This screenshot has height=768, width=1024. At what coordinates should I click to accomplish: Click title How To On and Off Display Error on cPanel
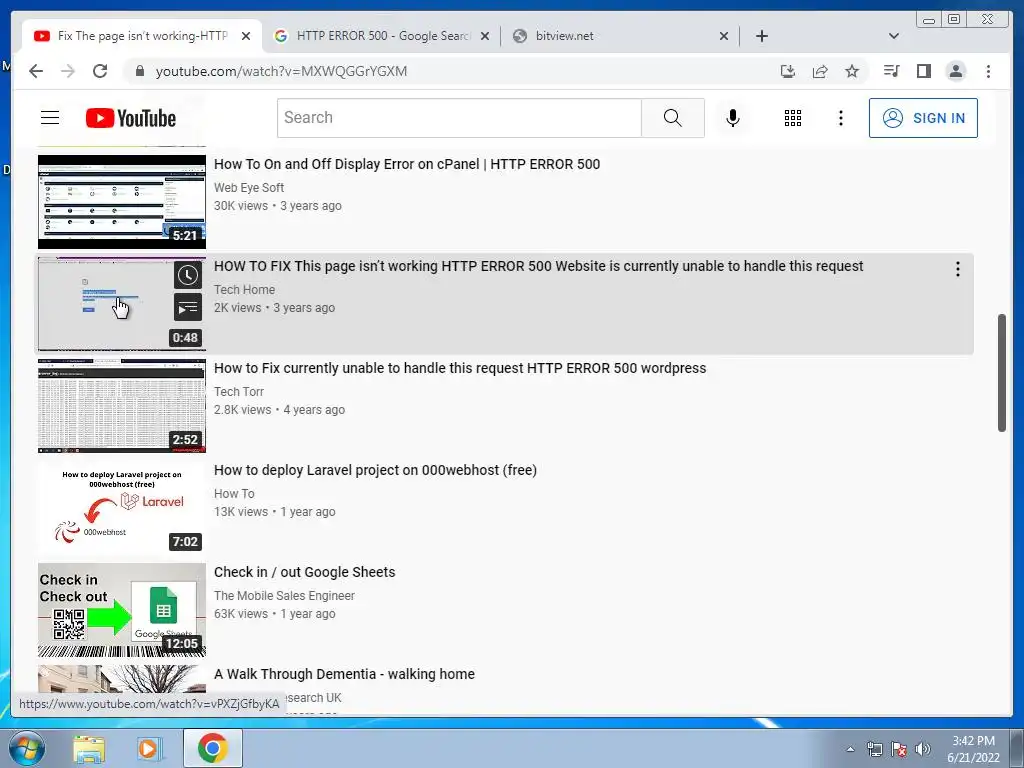[x=407, y=164]
